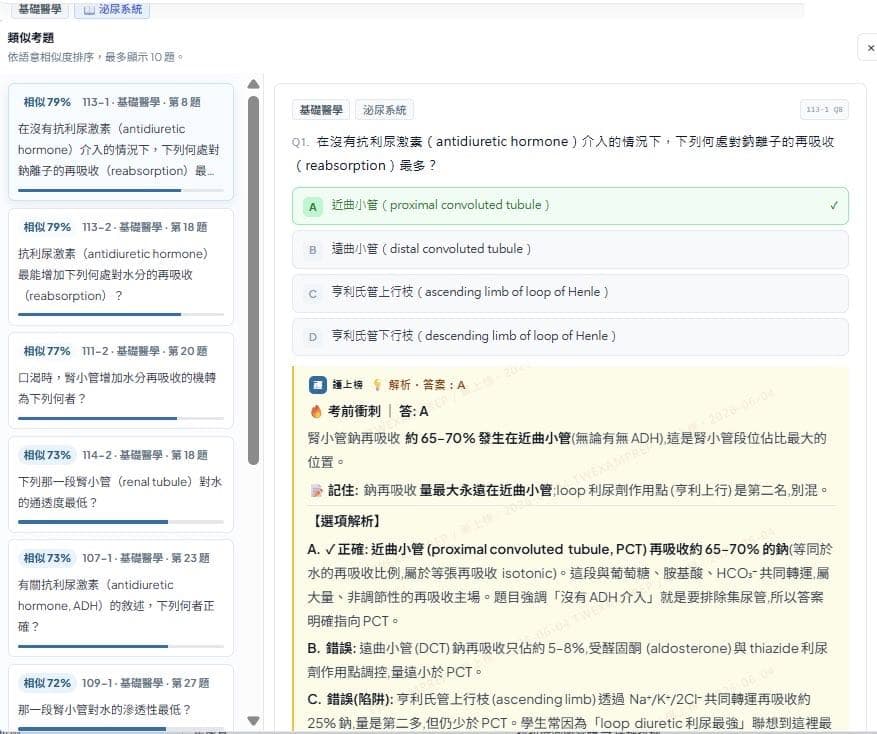The height and width of the screenshot is (734, 877).
Task: Click the top 泌尿系統 tag
Action: coord(112,9)
